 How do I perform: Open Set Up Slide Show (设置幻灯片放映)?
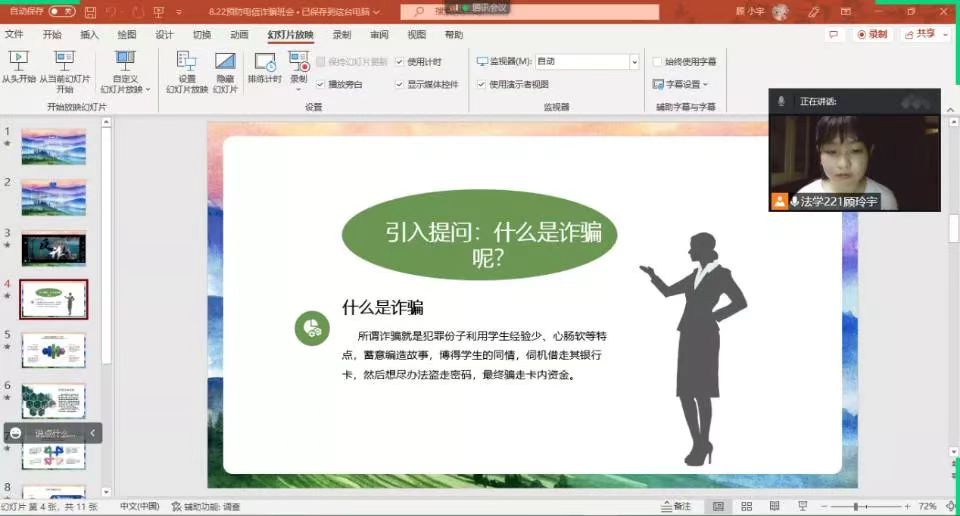187,70
